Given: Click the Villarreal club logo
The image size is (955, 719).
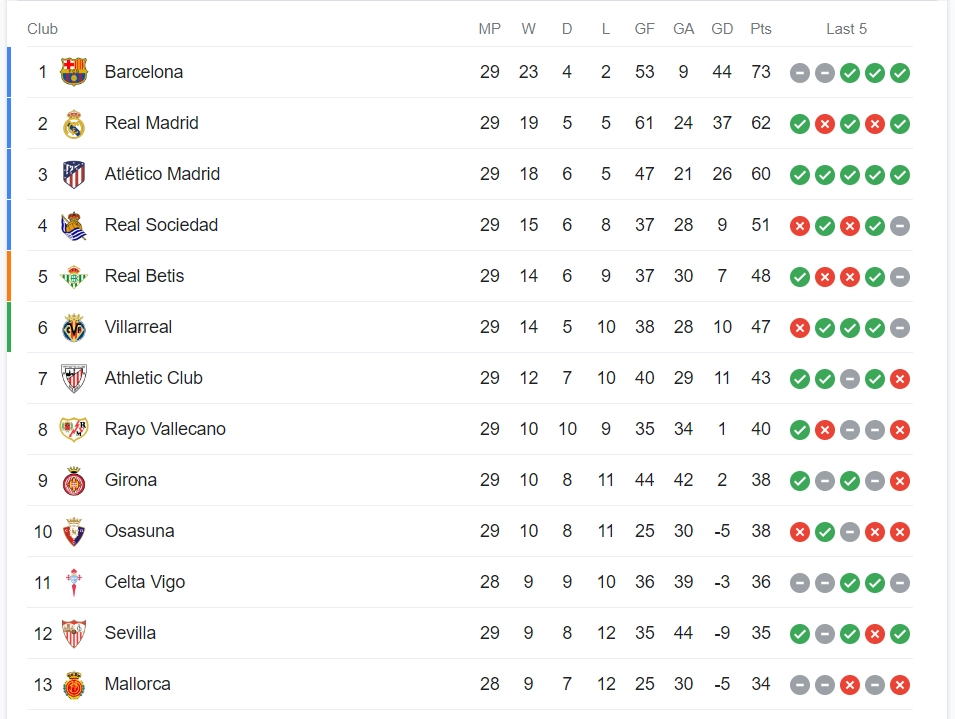Looking at the screenshot, I should click(75, 327).
